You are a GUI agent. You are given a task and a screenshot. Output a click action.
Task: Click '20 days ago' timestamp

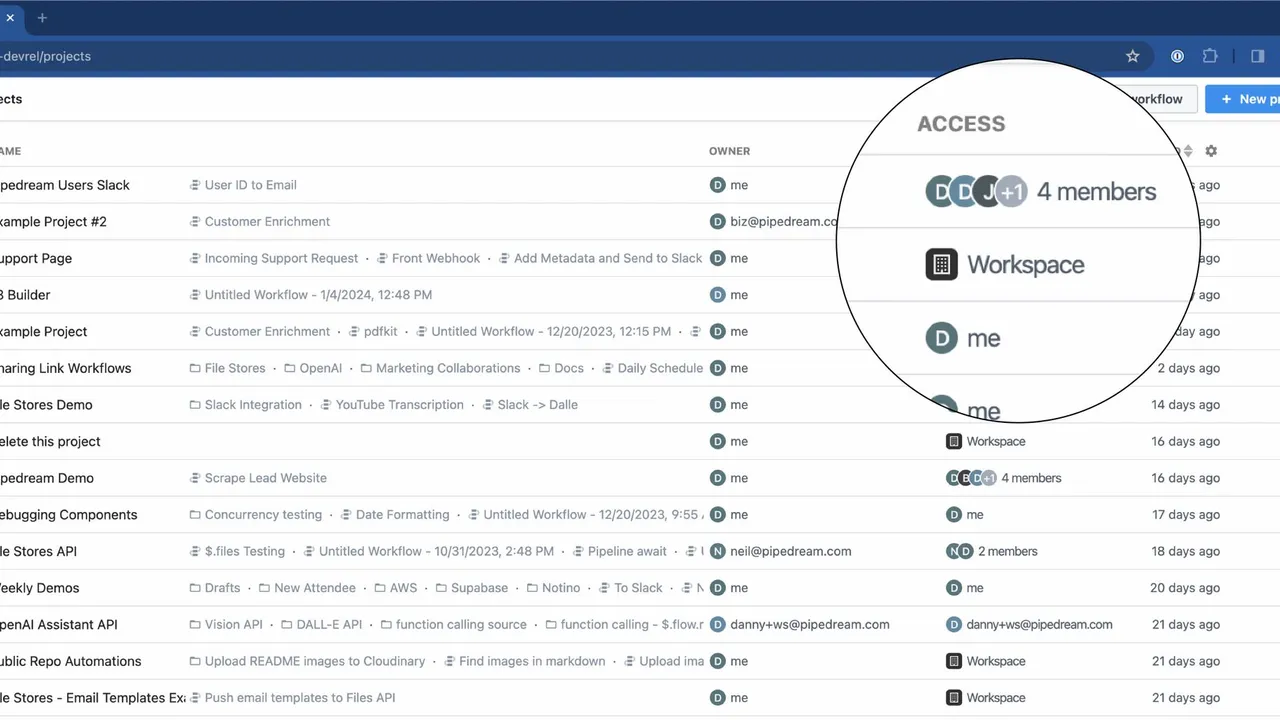1185,588
